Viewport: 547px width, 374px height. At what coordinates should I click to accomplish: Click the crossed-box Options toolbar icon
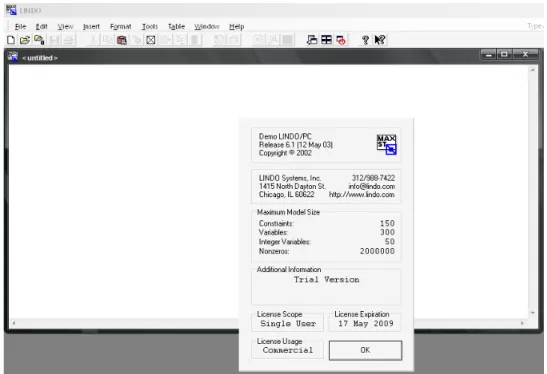click(151, 40)
